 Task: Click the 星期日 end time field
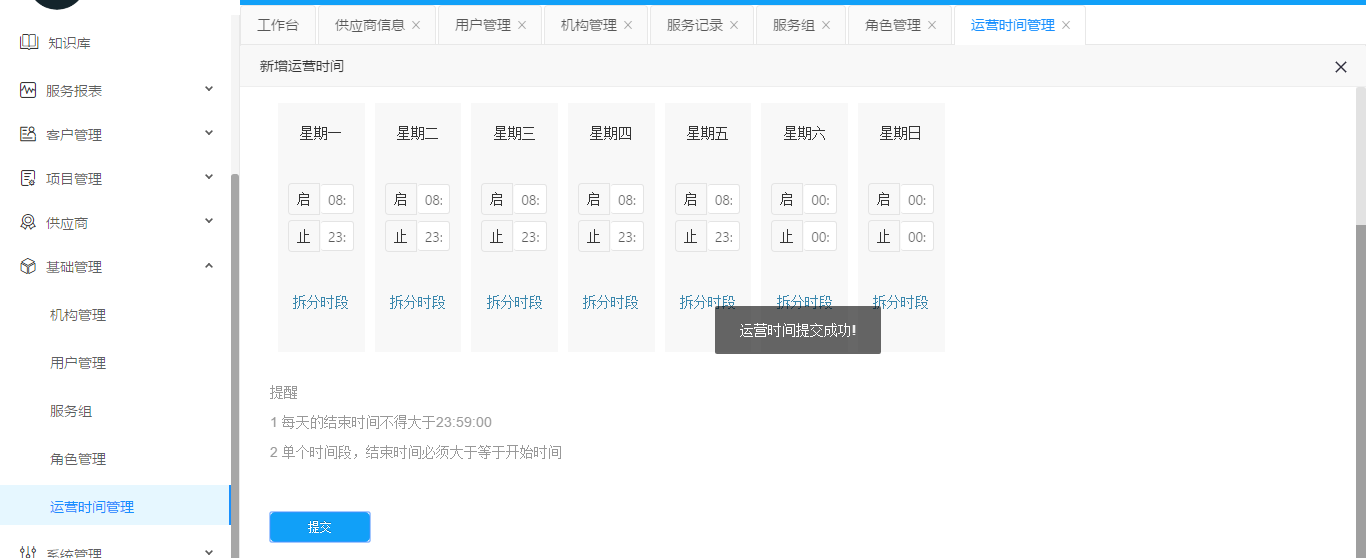(x=916, y=237)
